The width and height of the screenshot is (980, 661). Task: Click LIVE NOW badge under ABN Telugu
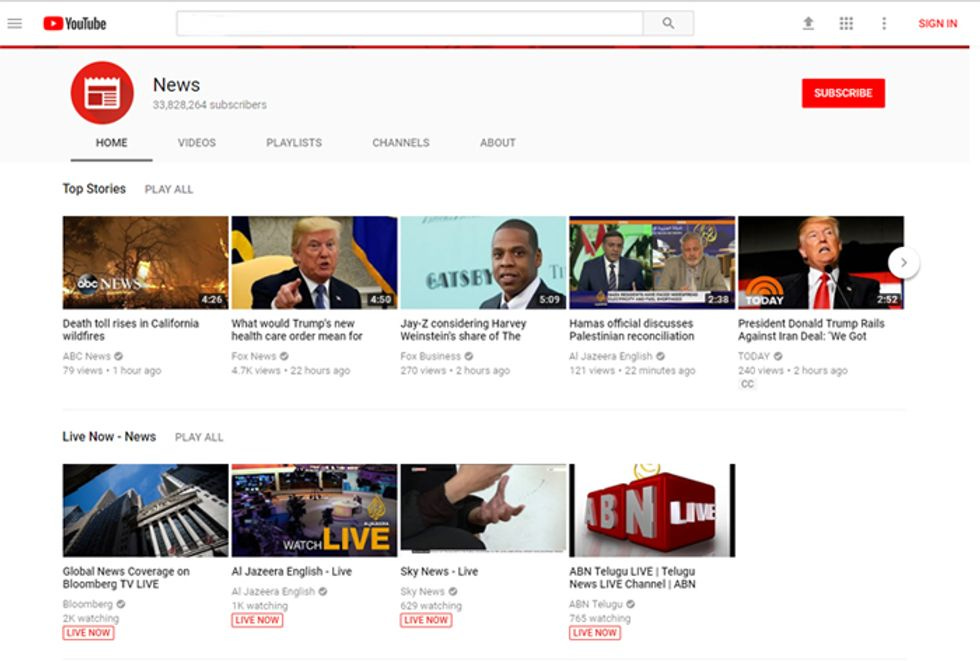click(x=594, y=633)
